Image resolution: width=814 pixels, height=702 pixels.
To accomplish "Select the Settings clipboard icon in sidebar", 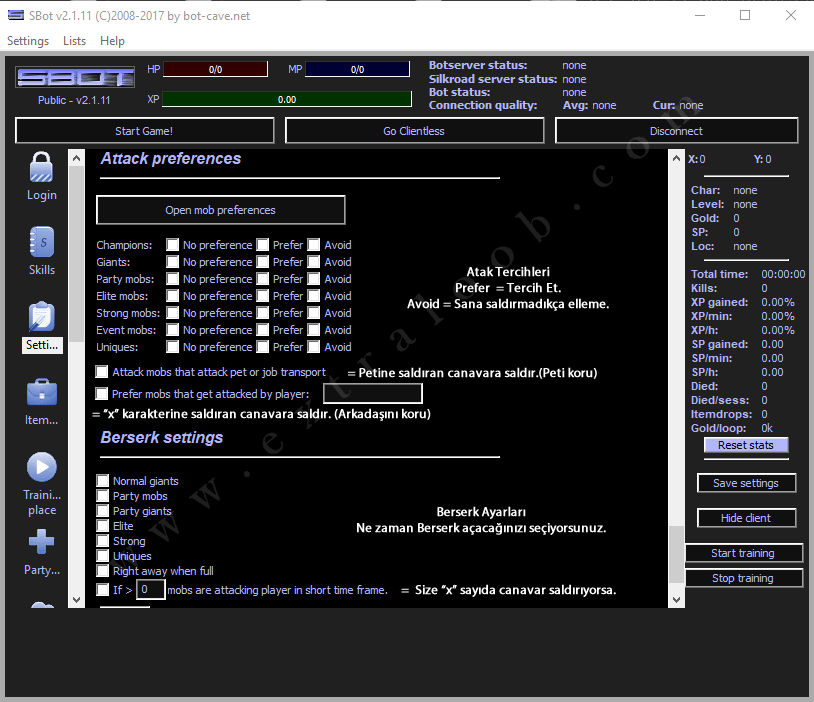I will click(x=42, y=317).
